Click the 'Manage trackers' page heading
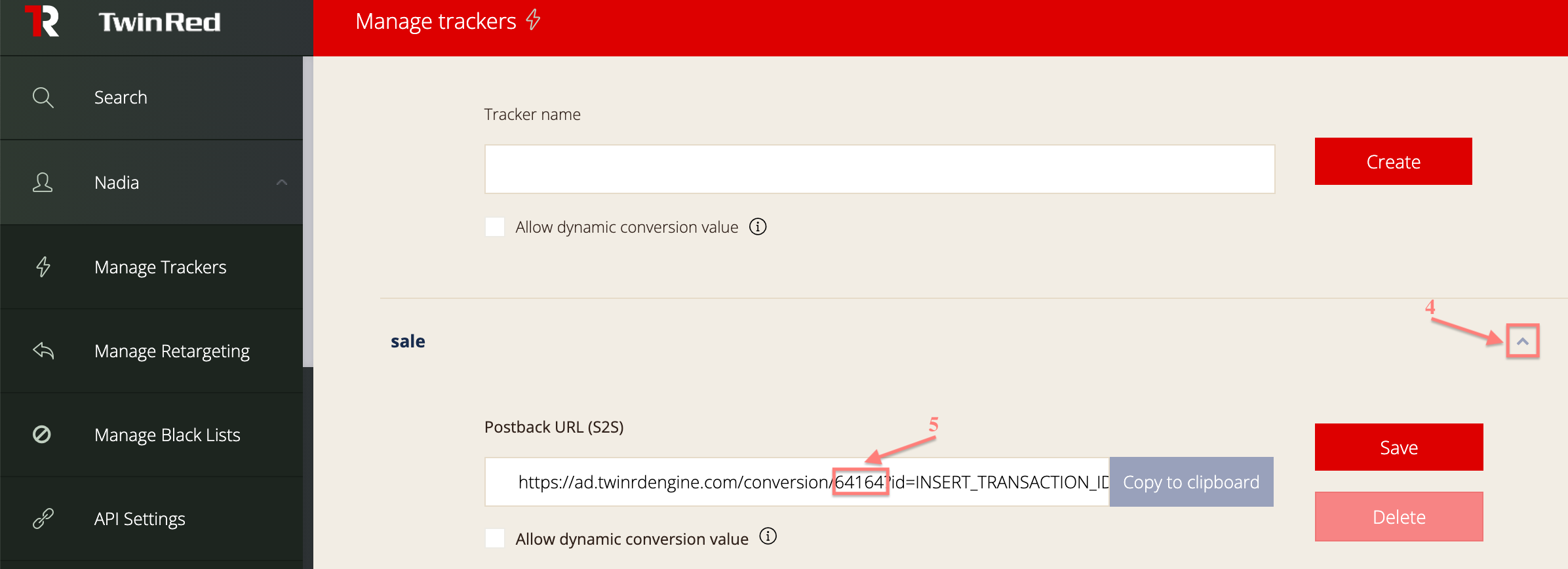 click(436, 21)
